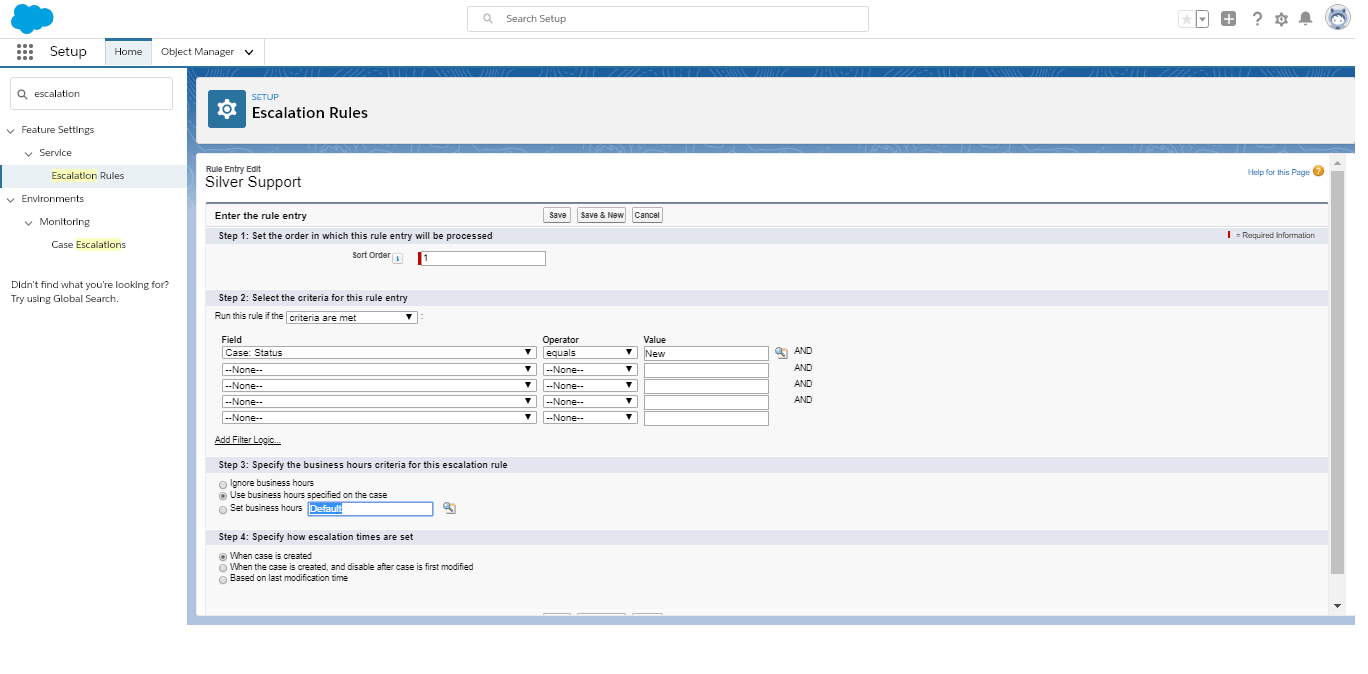
Task: Open the help question mark icon
Action: (x=1257, y=19)
